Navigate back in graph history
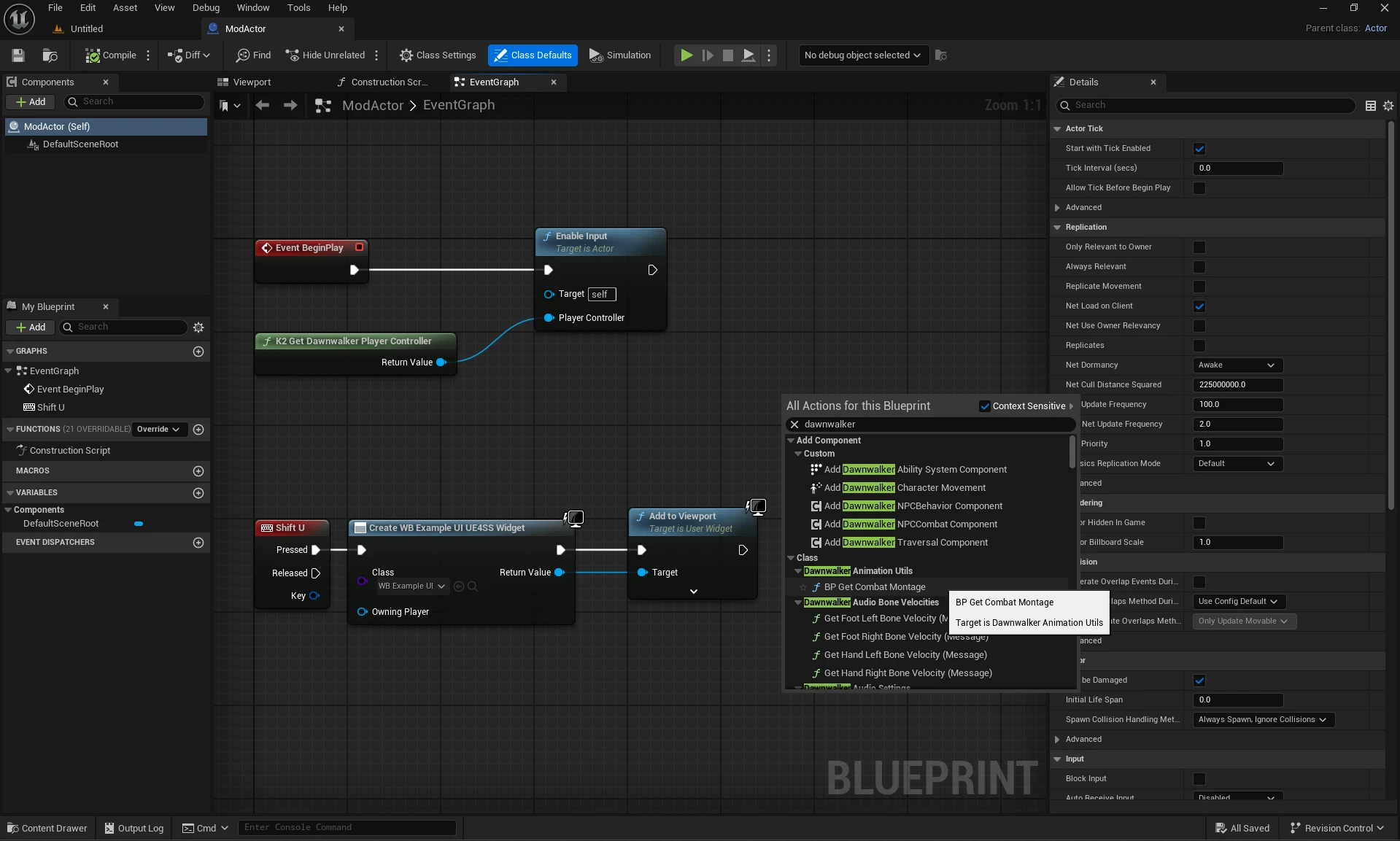 (x=263, y=105)
